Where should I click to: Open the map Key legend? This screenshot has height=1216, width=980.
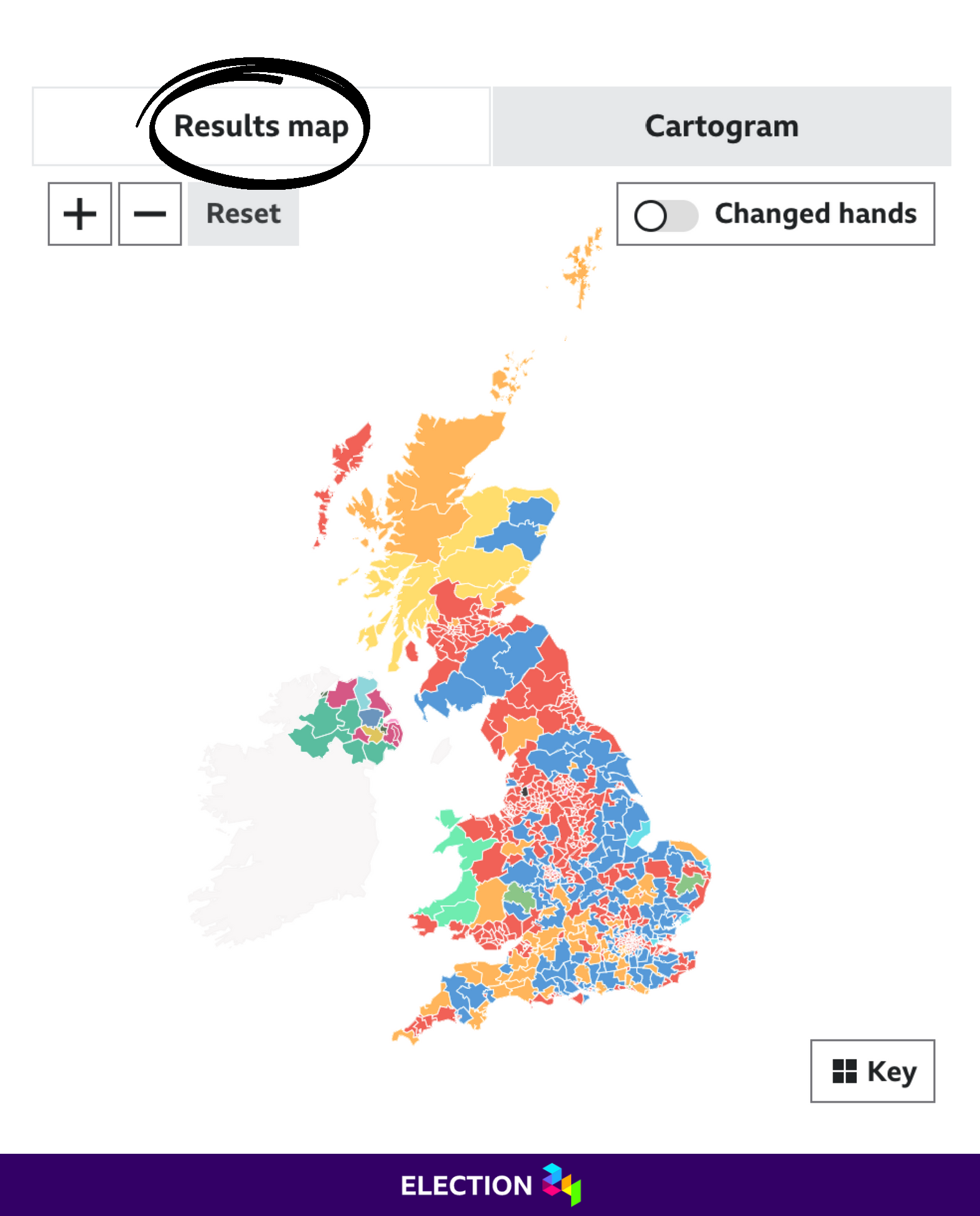(872, 1071)
